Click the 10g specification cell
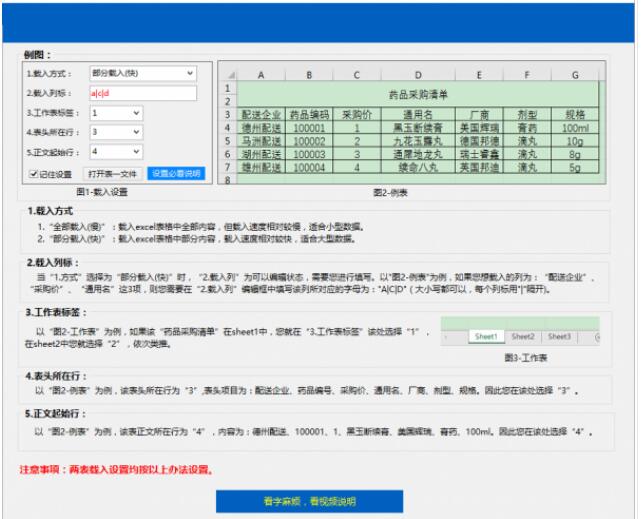Image resolution: width=642 pixels, height=519 pixels. coord(575,141)
